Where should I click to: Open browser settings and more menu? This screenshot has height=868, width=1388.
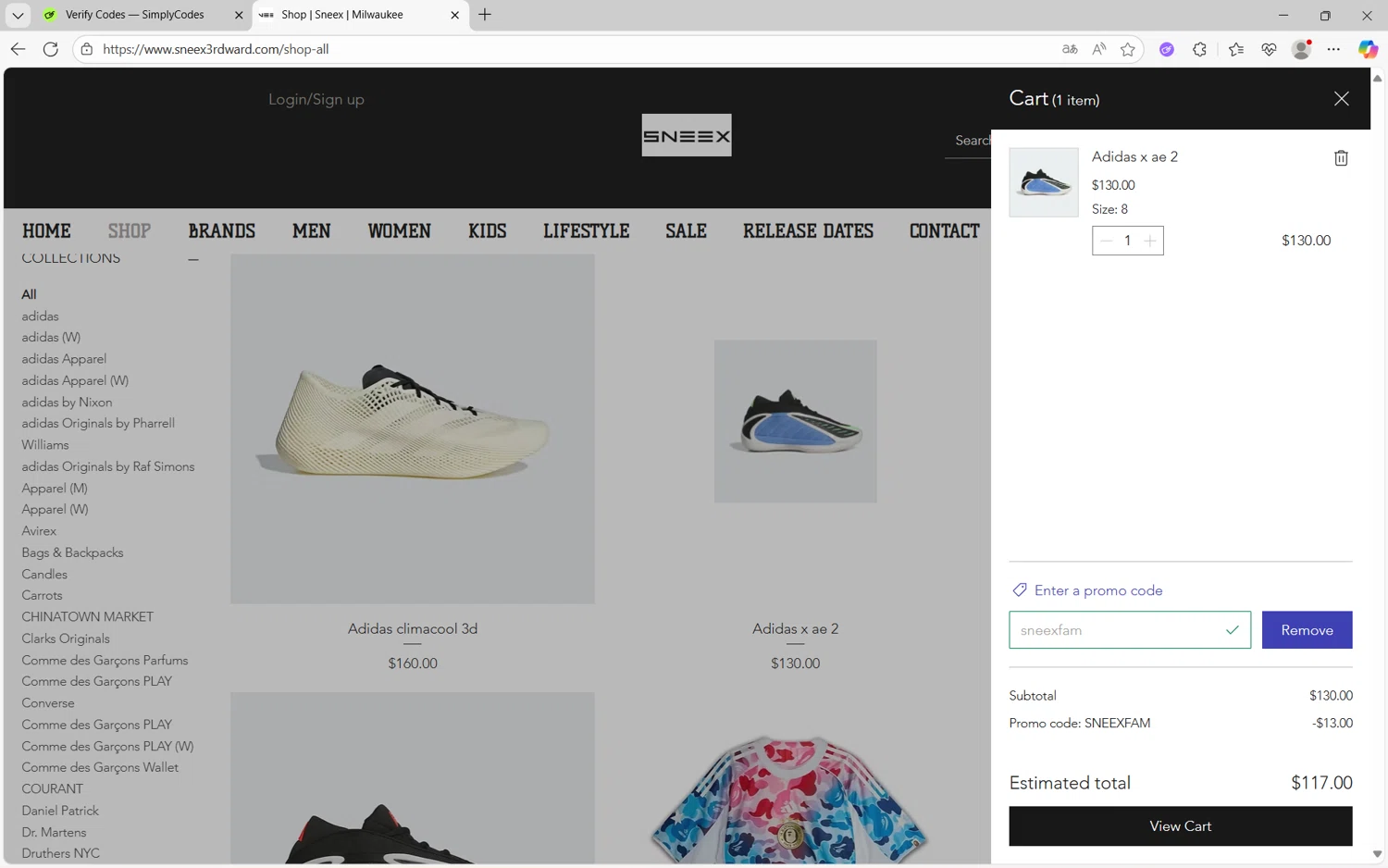[x=1333, y=49]
